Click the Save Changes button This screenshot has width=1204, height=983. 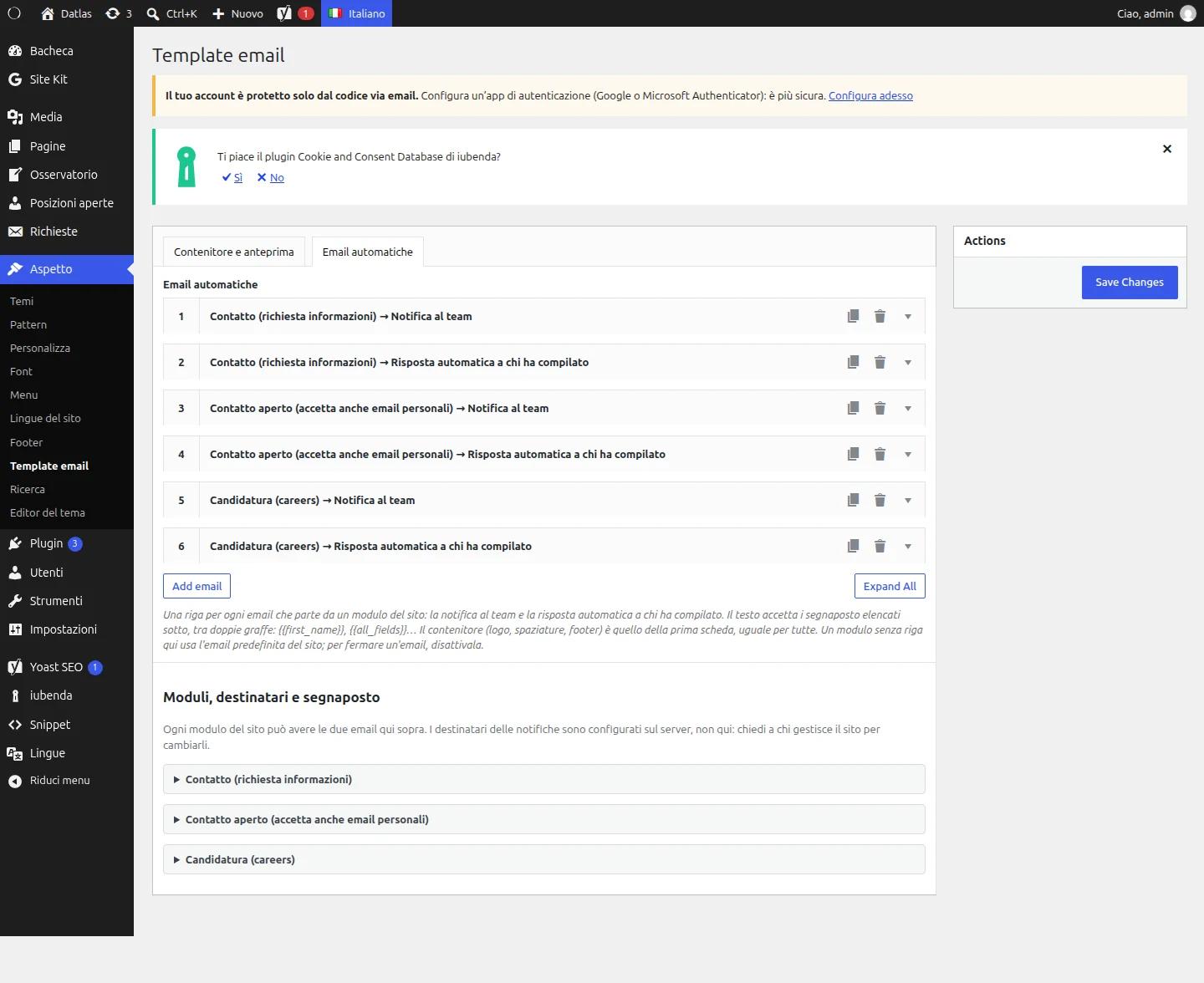click(1130, 283)
